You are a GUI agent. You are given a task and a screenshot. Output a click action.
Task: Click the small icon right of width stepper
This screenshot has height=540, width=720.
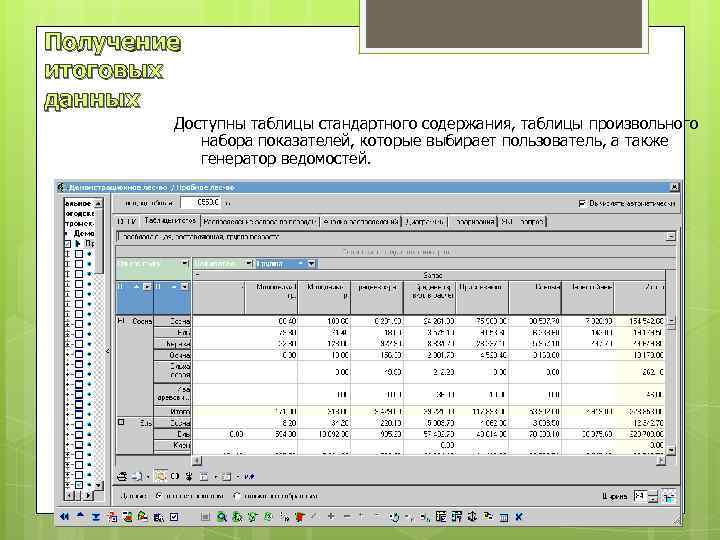[x=669, y=496]
